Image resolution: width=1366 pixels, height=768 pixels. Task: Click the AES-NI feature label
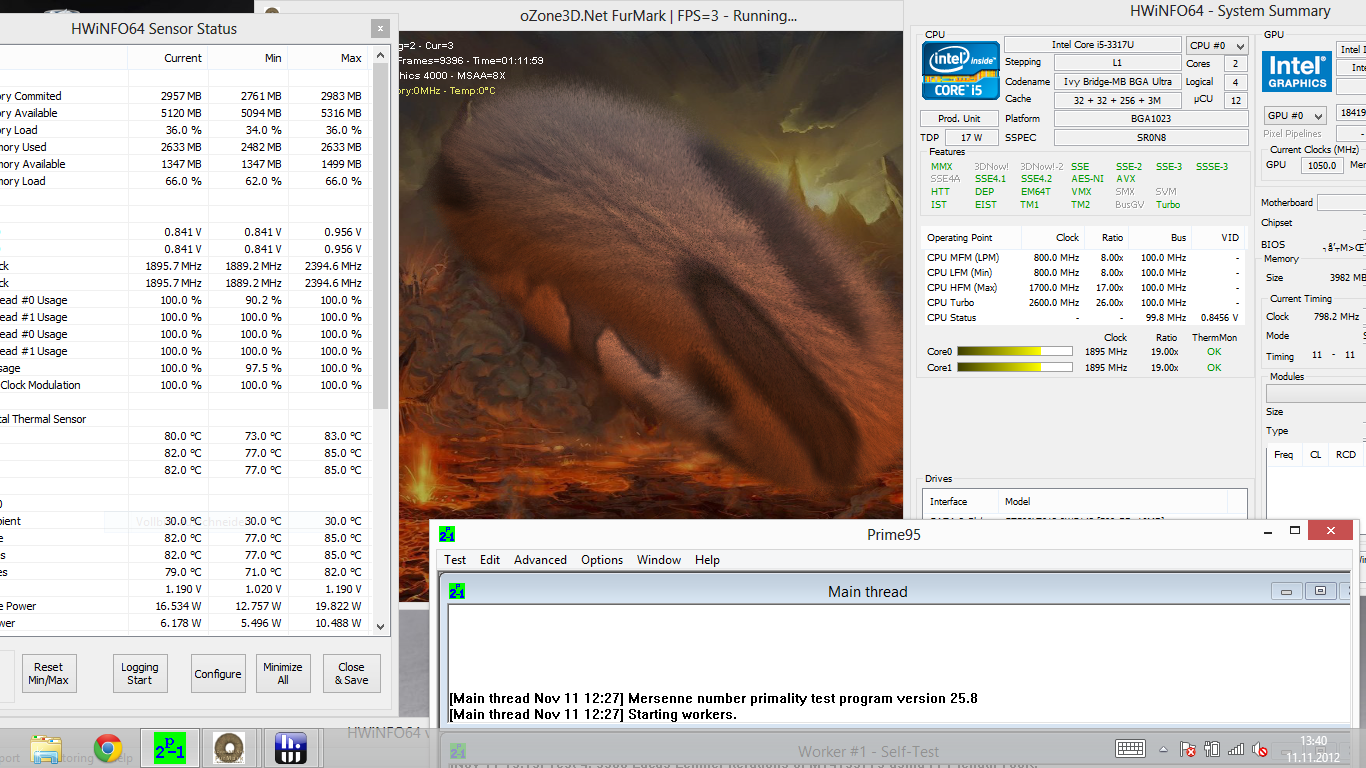1087,179
